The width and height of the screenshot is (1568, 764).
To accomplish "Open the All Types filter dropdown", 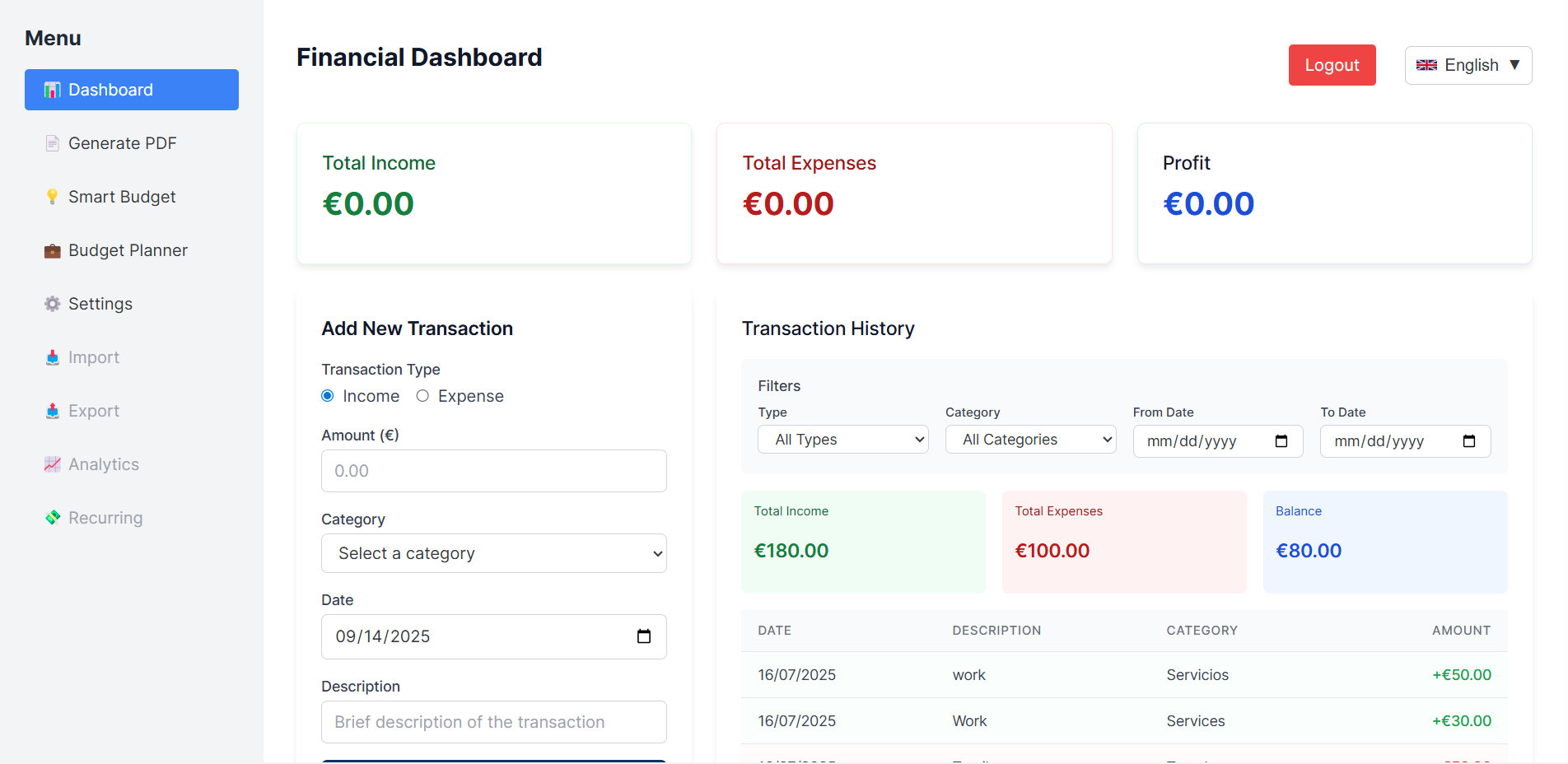I will coord(842,439).
